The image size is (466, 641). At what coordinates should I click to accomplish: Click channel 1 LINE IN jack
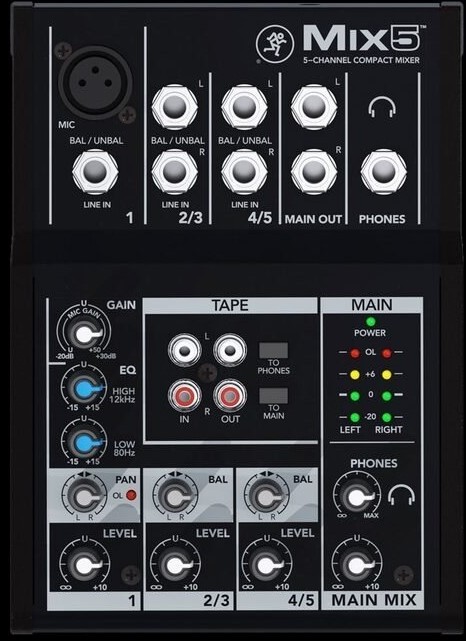(x=95, y=172)
